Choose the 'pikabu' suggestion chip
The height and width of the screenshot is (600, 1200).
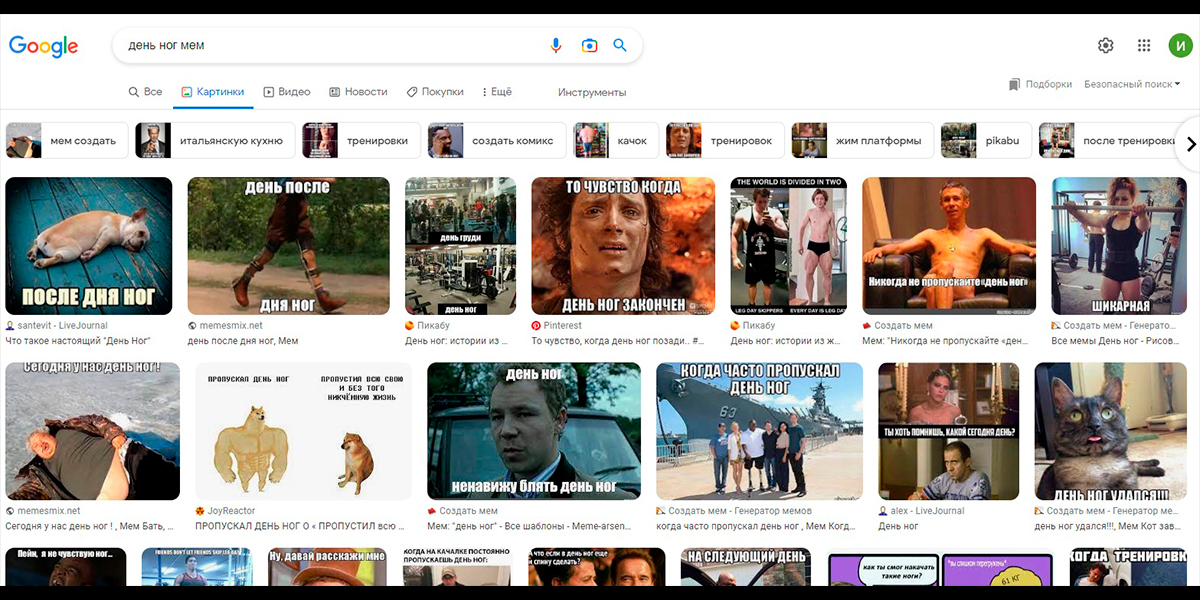click(986, 141)
